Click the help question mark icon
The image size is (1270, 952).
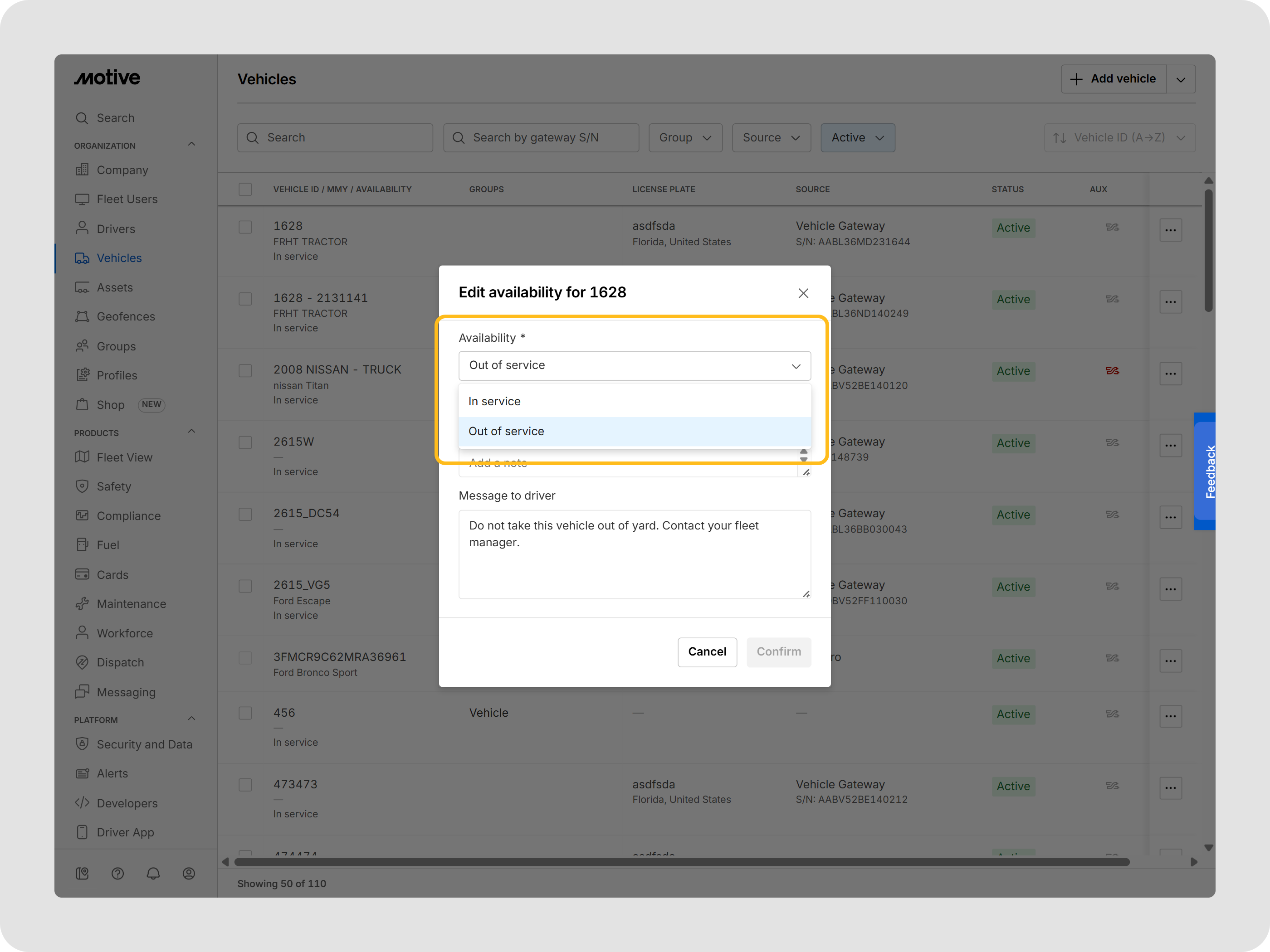117,874
